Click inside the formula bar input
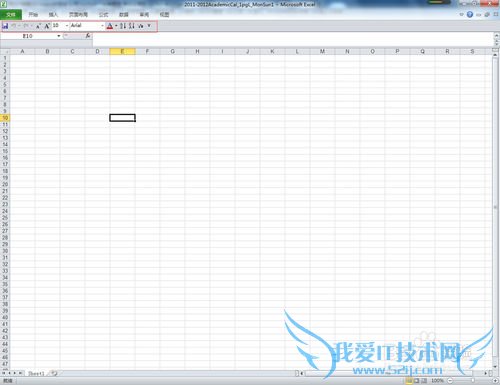Viewport: 500px width, 385px height. click(x=293, y=39)
